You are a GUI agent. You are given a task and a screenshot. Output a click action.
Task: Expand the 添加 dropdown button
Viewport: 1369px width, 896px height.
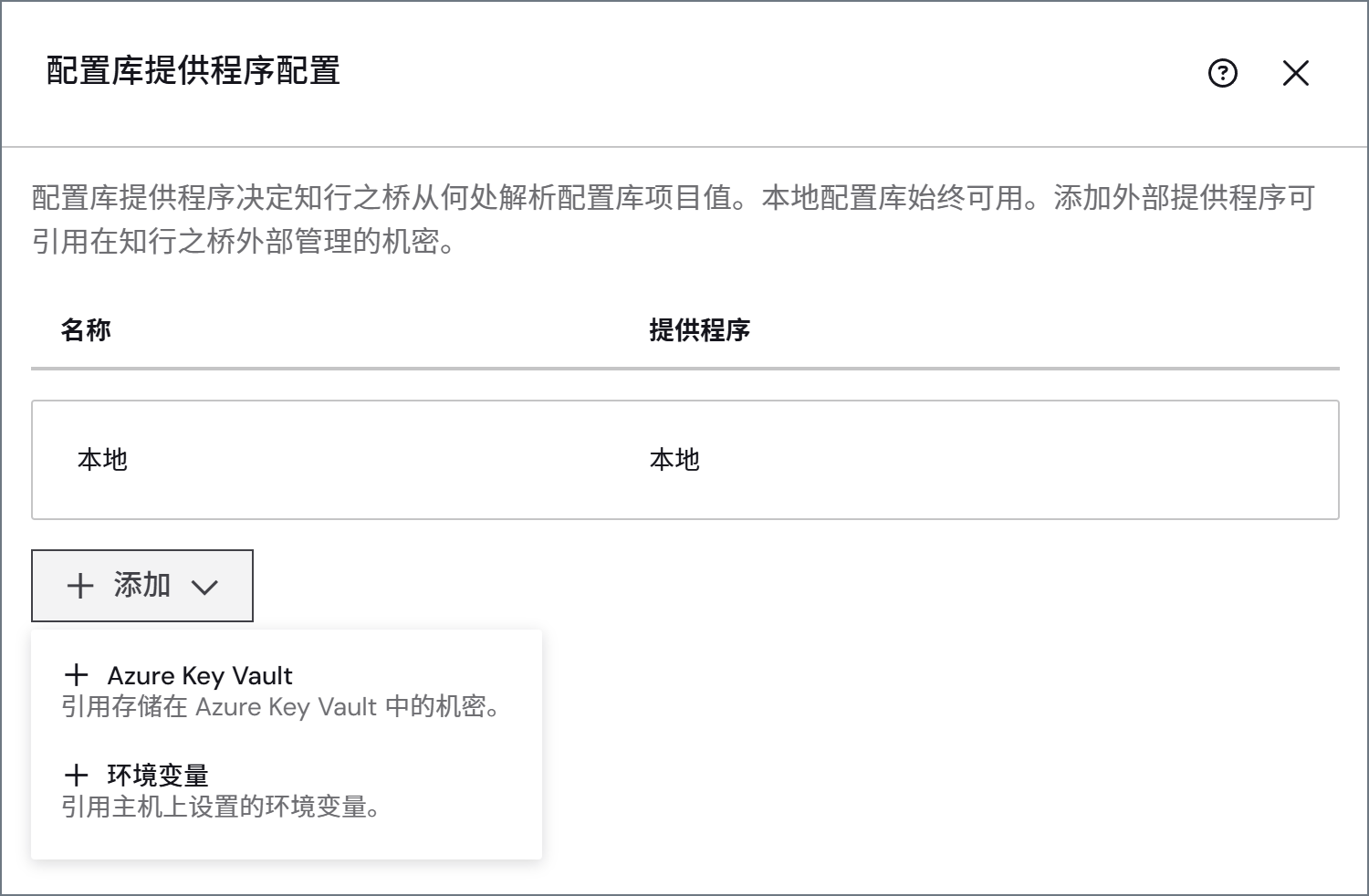click(142, 585)
